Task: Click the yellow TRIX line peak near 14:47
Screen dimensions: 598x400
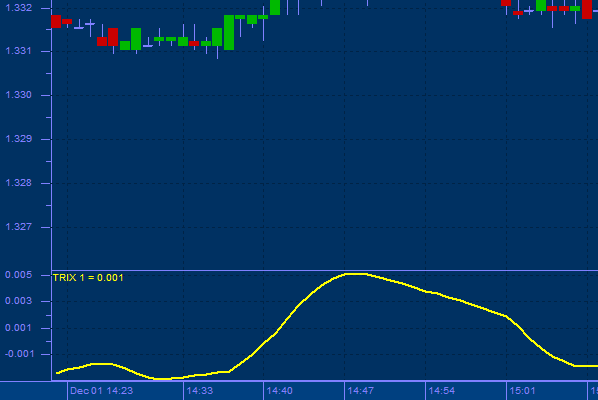Action: [356, 274]
